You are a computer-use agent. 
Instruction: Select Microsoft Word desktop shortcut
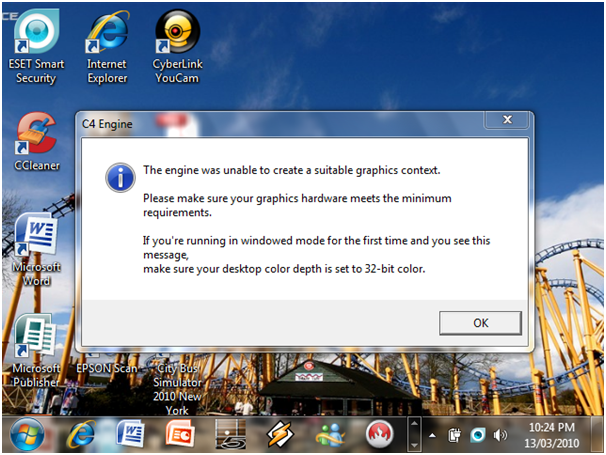click(x=37, y=250)
